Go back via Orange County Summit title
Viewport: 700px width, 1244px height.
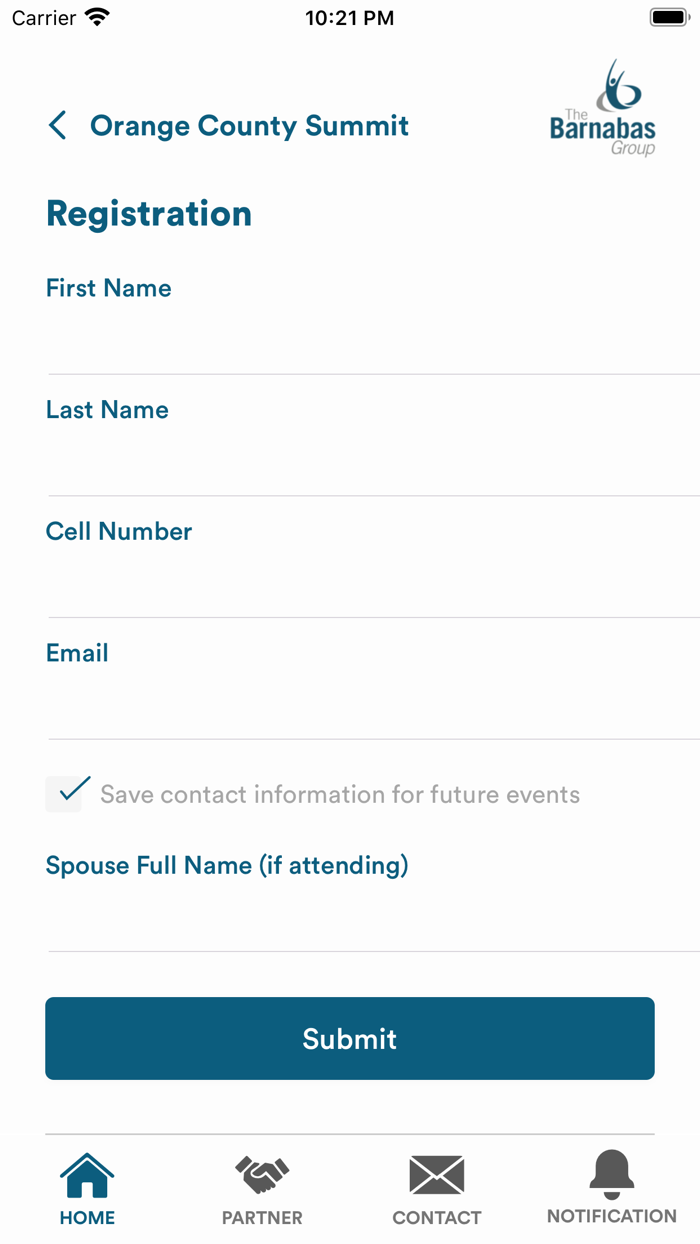pyautogui.click(x=249, y=126)
